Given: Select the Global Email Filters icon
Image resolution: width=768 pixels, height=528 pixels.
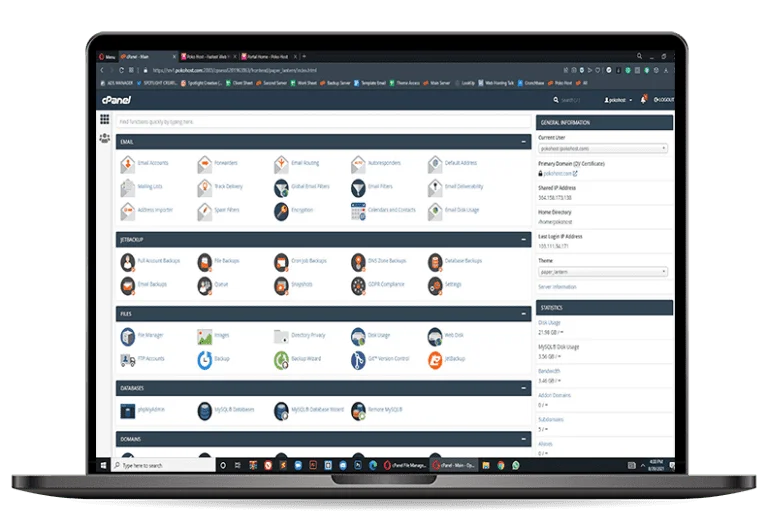Looking at the screenshot, I should point(282,187).
